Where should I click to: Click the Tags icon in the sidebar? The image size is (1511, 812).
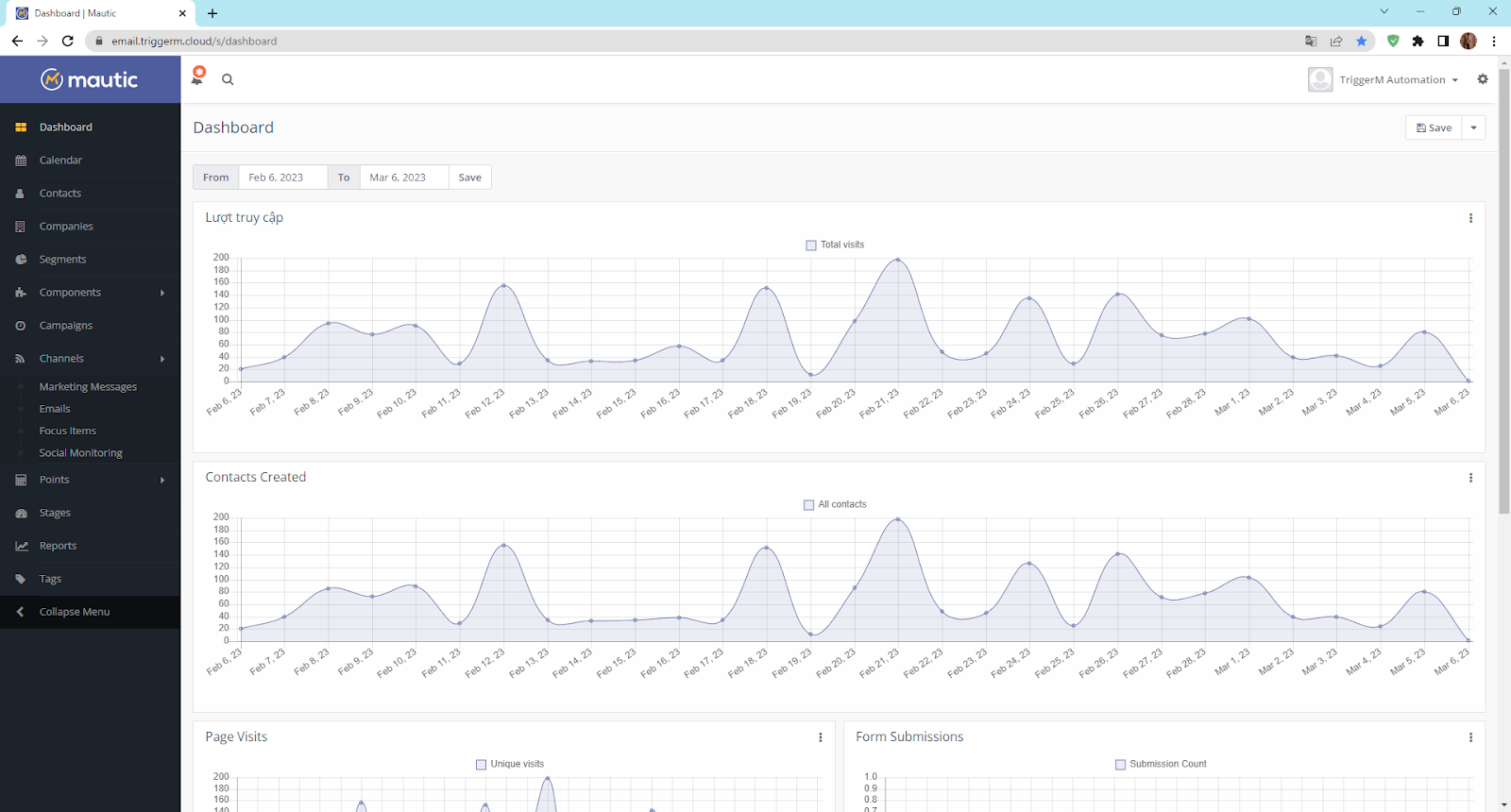tap(21, 579)
